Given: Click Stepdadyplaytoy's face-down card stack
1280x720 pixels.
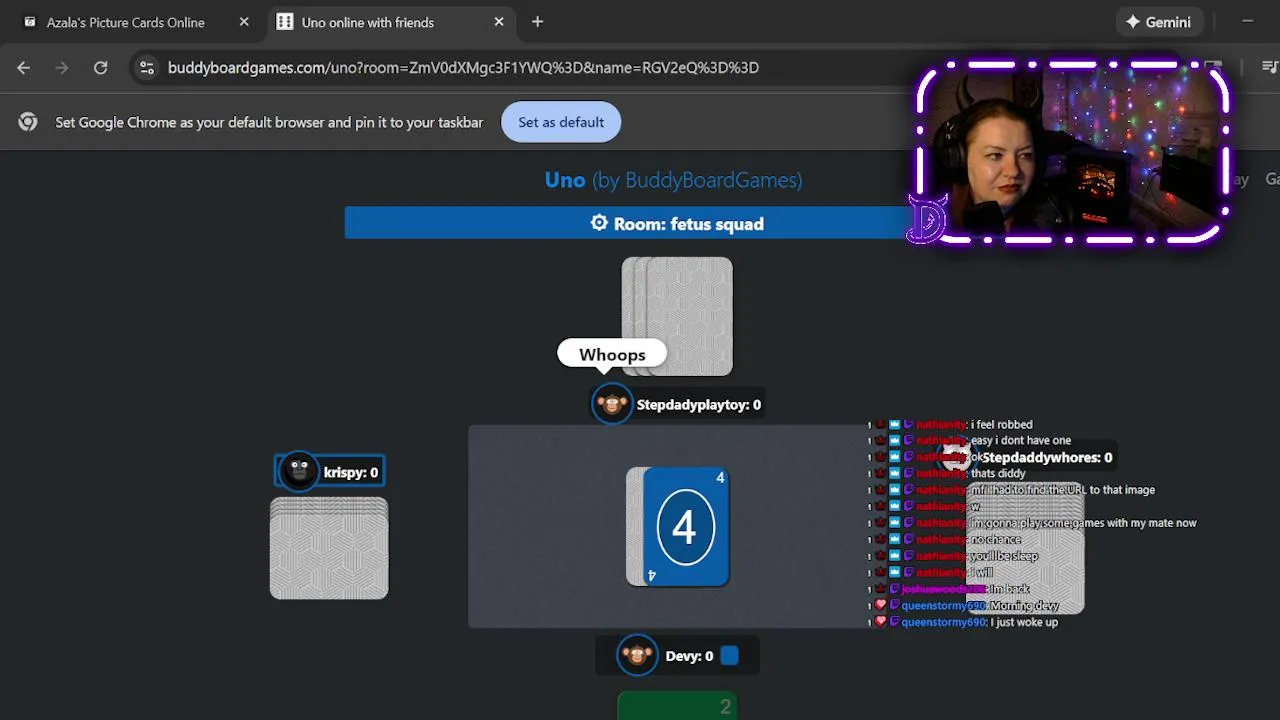Looking at the screenshot, I should (x=677, y=316).
